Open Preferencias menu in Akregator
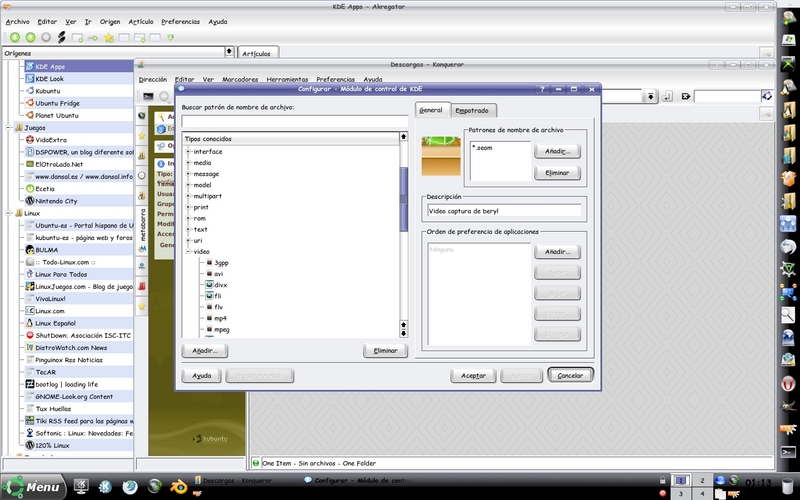The width and height of the screenshot is (800, 500). (181, 22)
